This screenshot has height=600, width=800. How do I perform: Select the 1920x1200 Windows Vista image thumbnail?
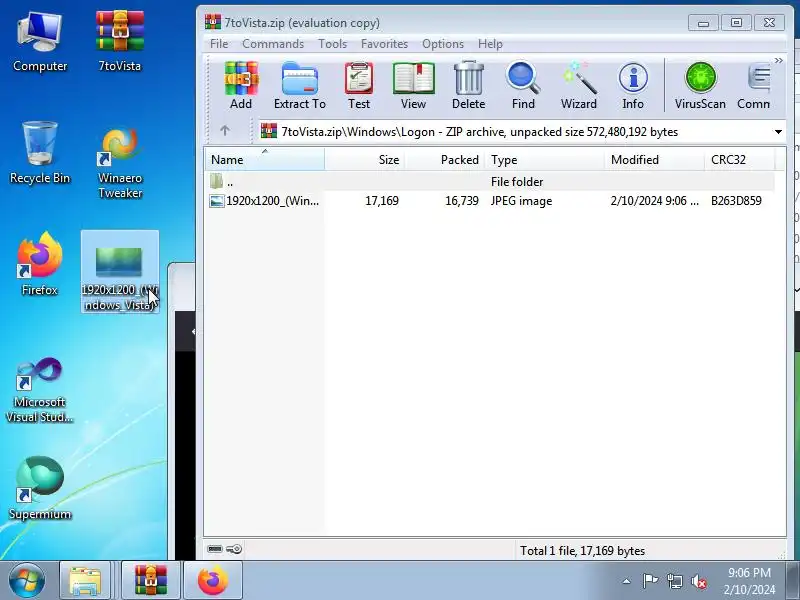click(x=120, y=271)
